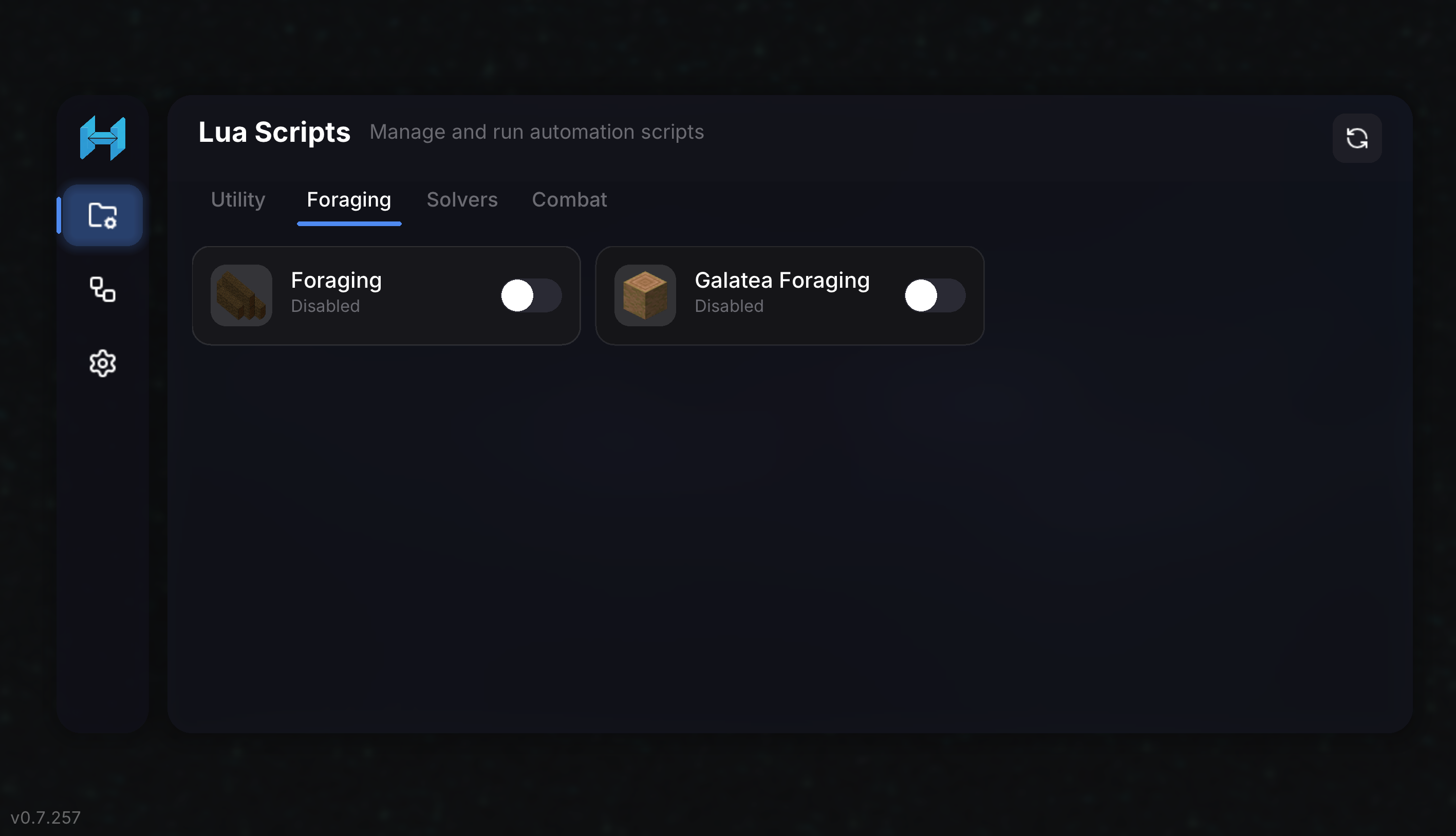
Task: Open the settings gear in sidebar
Action: tap(102, 363)
